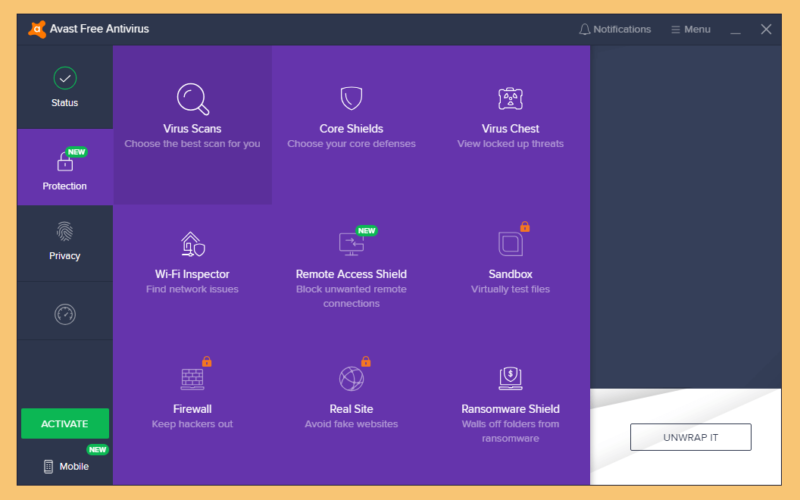Click the green ACTIVATE button
The image size is (800, 500).
point(65,423)
